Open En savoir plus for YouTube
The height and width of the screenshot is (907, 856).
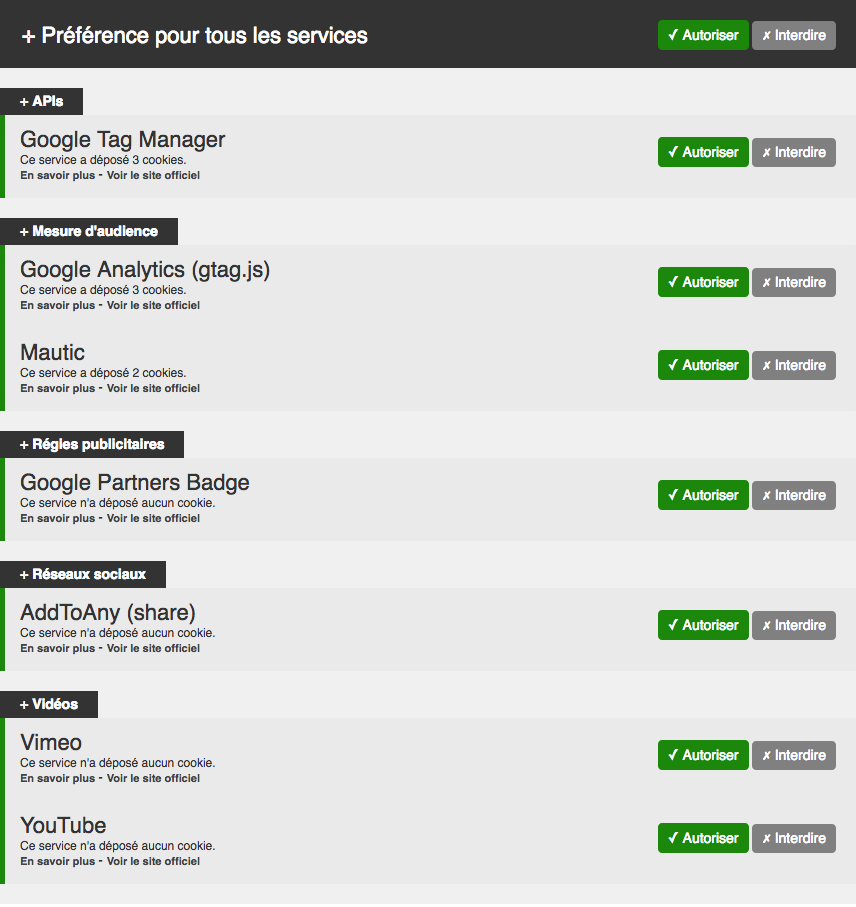click(57, 861)
